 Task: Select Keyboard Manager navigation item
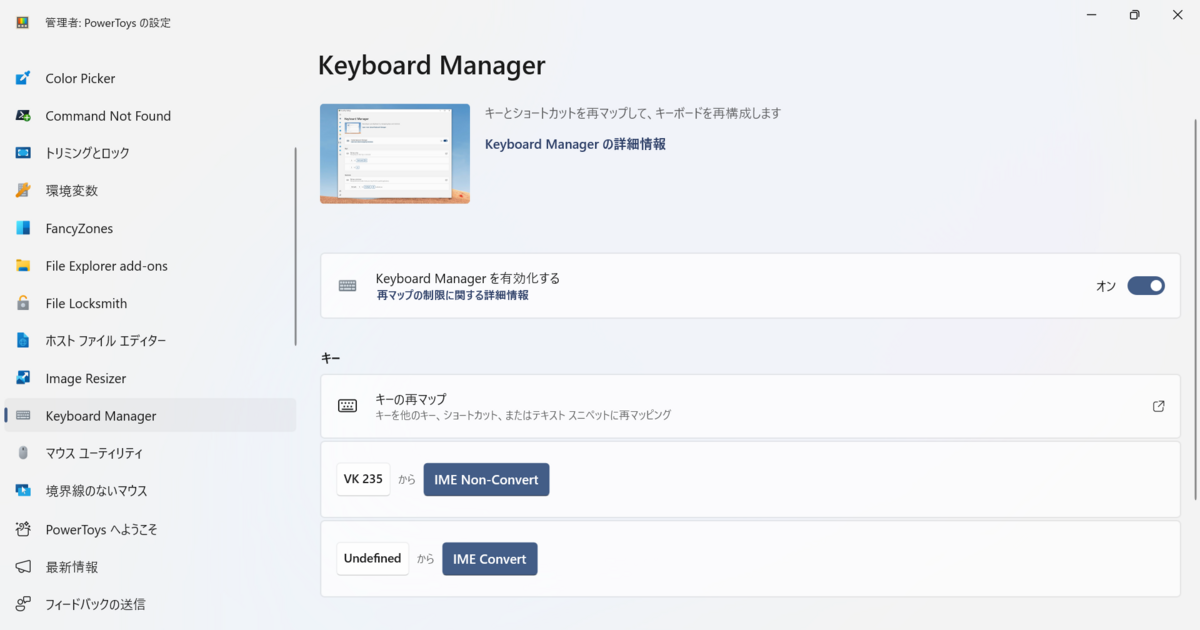(150, 416)
